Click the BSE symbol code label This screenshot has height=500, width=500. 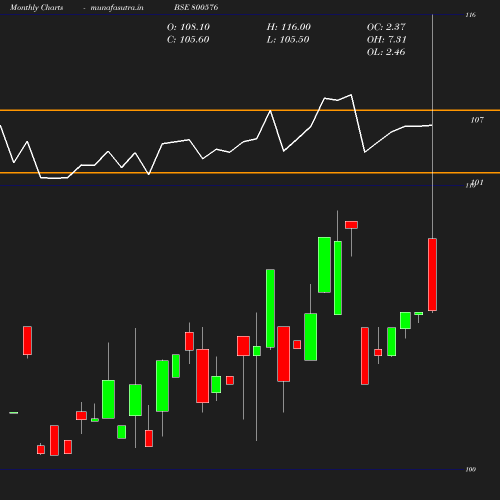(196, 7)
